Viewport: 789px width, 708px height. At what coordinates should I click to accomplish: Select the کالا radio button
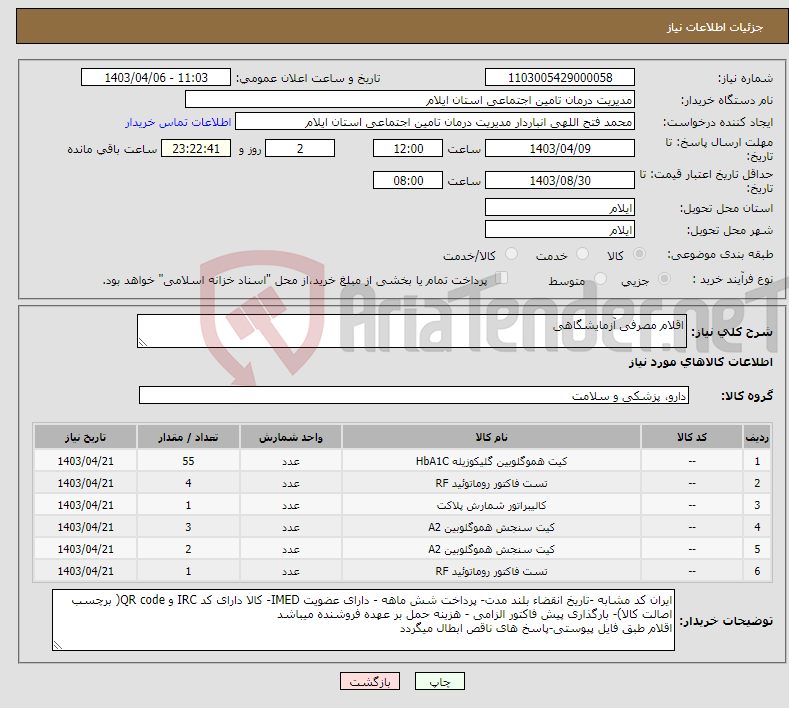point(639,254)
